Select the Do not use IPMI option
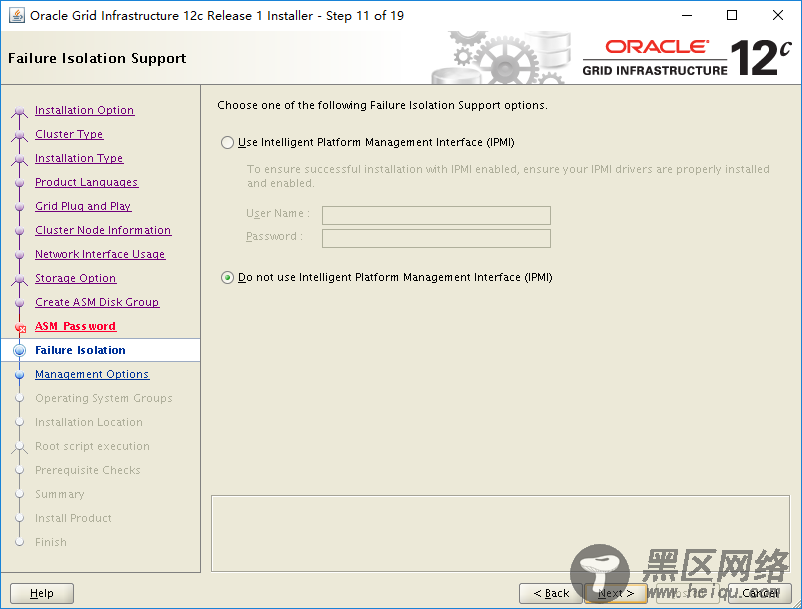Screen dimensions: 802x609 [x=228, y=278]
